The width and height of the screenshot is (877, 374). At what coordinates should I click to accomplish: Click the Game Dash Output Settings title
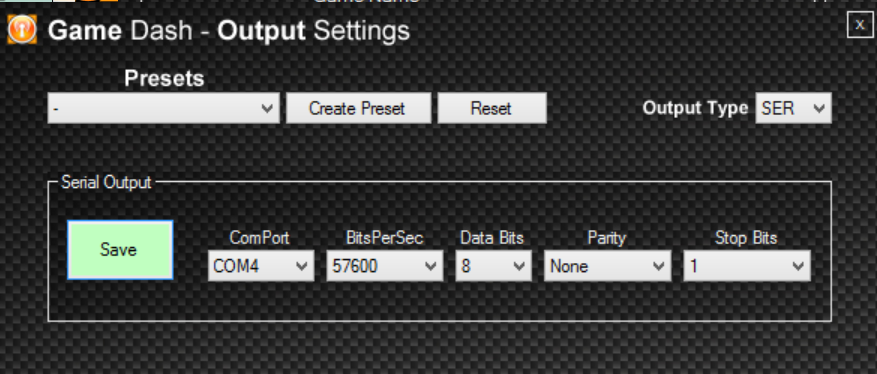click(x=229, y=31)
